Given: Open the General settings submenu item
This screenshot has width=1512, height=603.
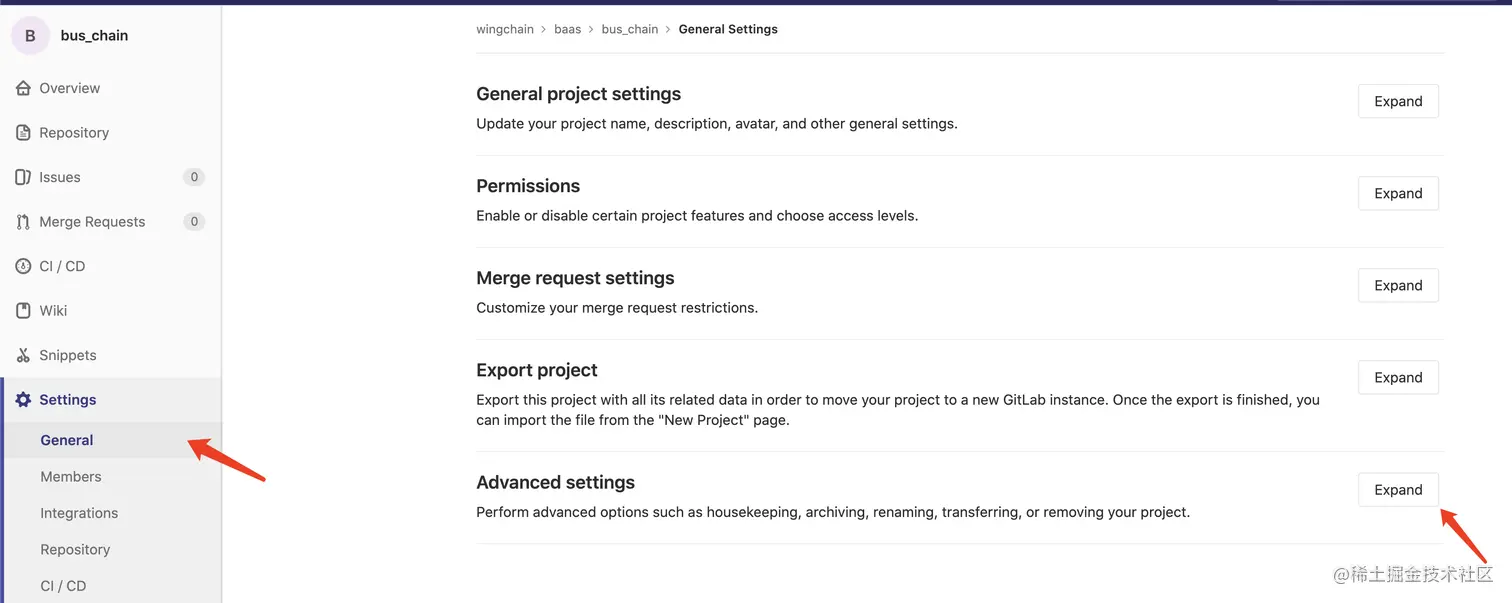Looking at the screenshot, I should [x=67, y=440].
